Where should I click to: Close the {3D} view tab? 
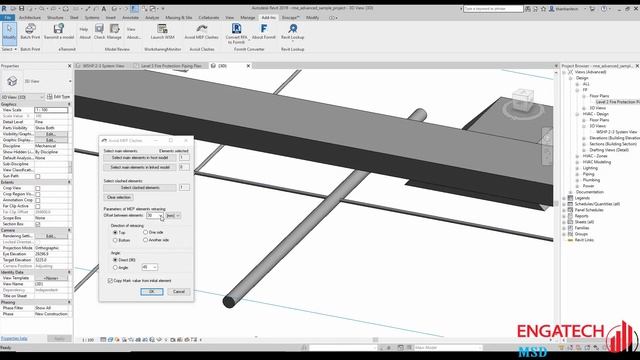[248, 66]
